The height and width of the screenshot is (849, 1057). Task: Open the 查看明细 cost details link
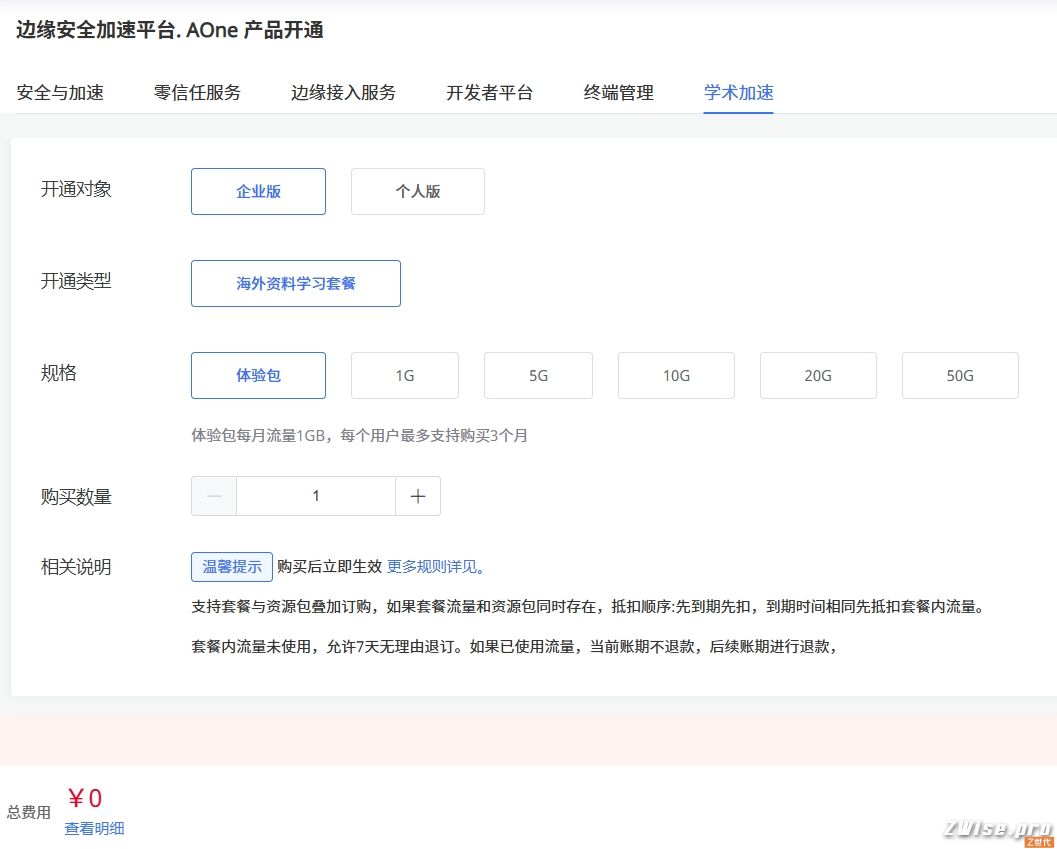pyautogui.click(x=94, y=828)
